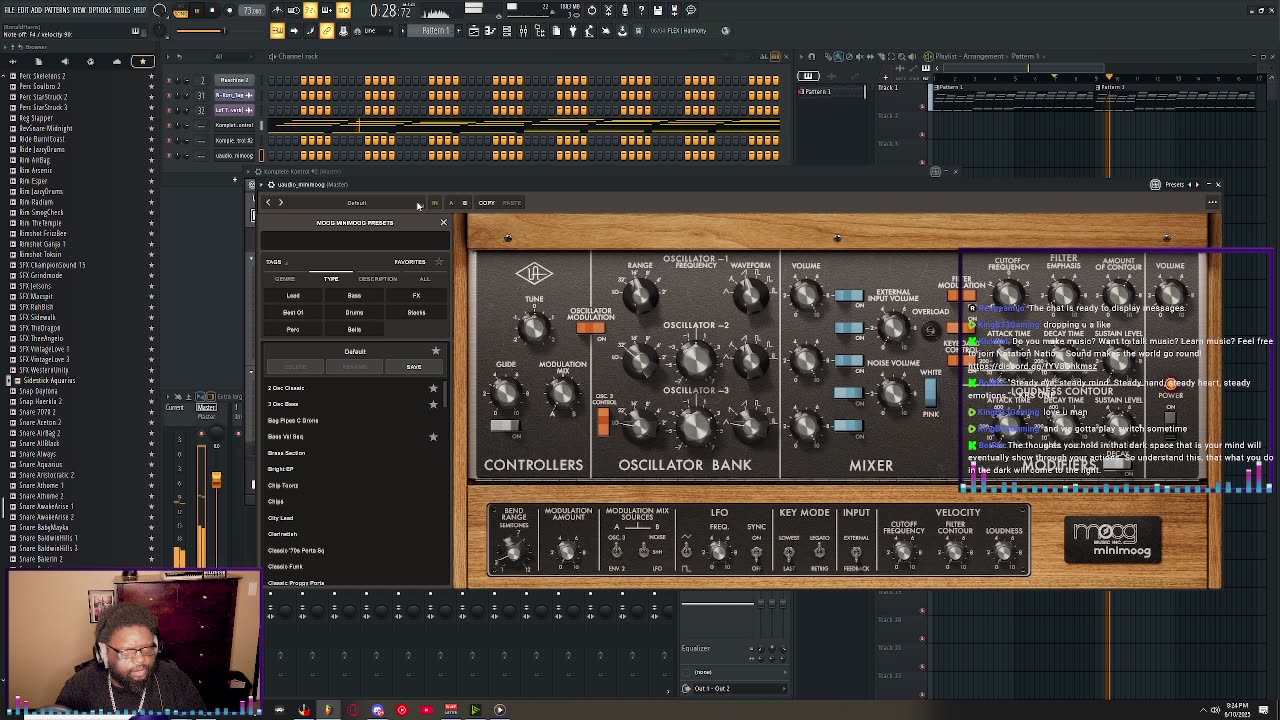Toggle the Noise White/Pink switch
1280x720 pixels.
[931, 393]
